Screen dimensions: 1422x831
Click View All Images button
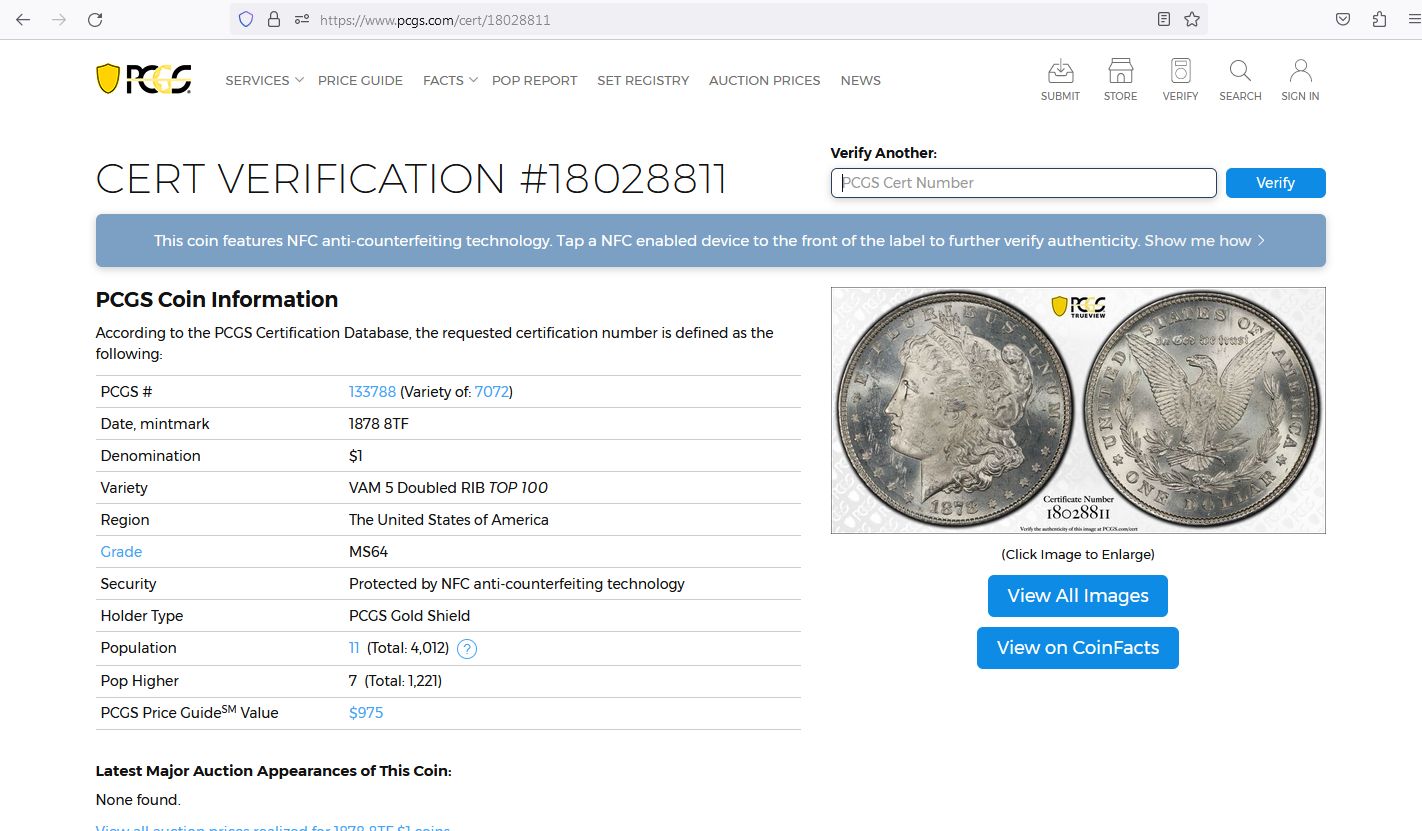pos(1077,596)
